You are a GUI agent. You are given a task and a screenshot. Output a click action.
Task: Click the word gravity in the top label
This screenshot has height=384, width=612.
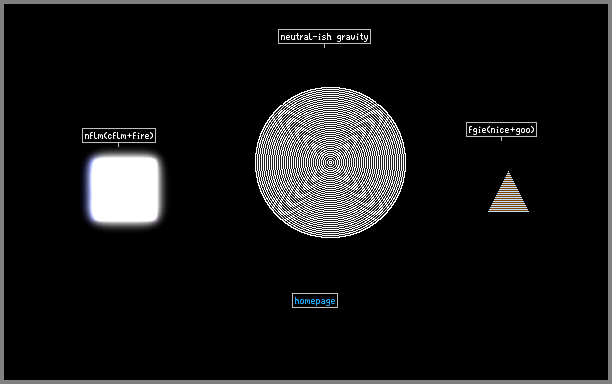coord(352,37)
